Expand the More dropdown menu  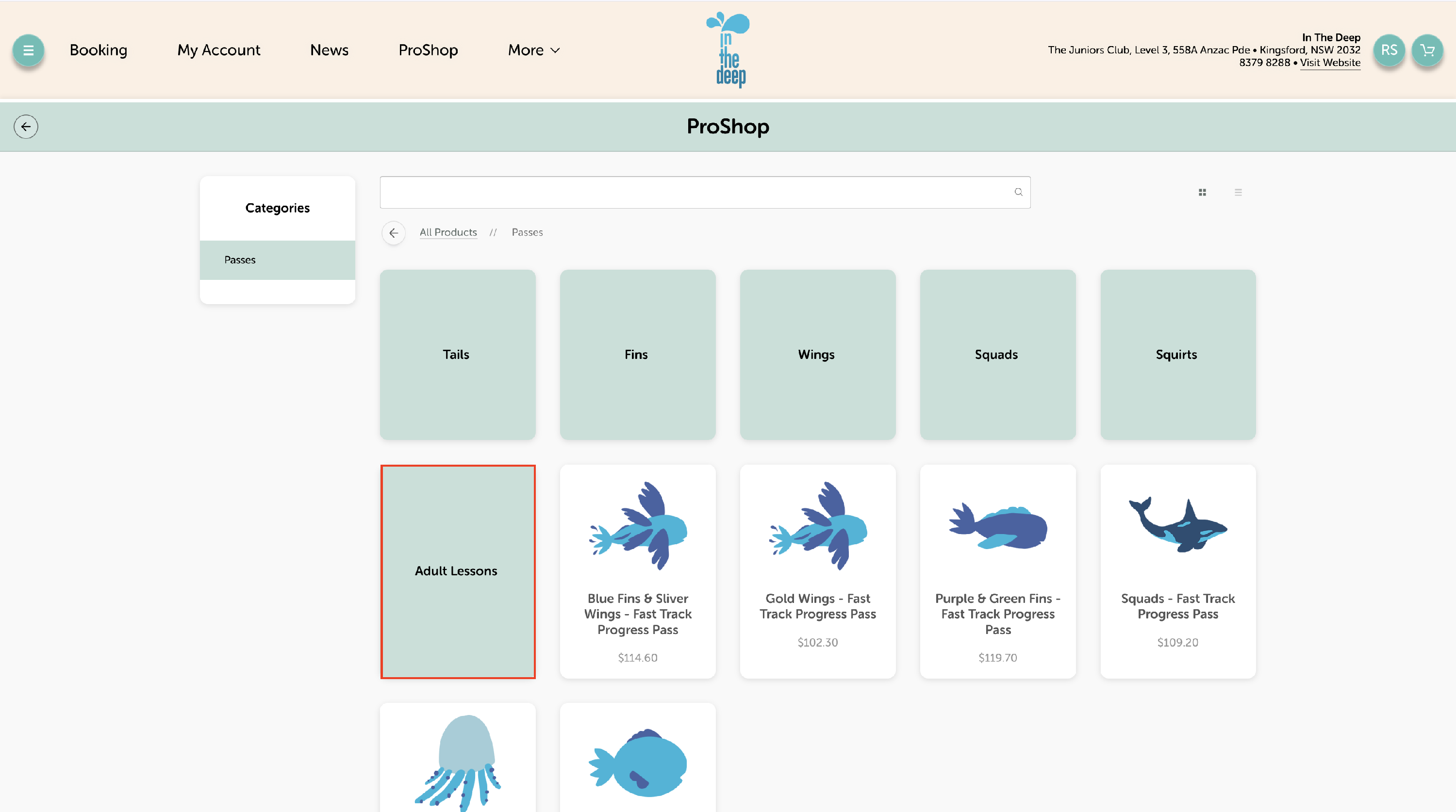[x=533, y=50]
